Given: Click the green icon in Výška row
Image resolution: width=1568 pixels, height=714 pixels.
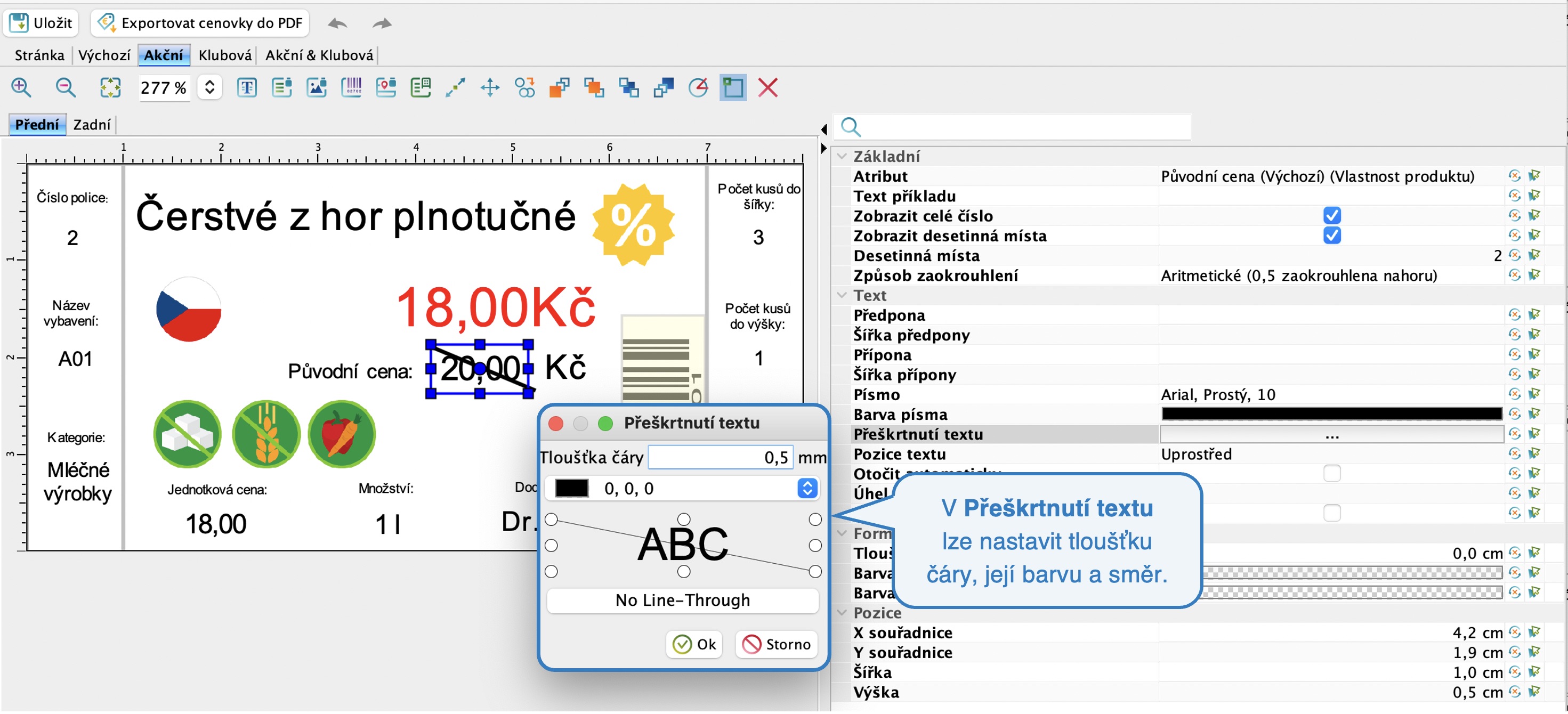Looking at the screenshot, I should coord(1534,693).
